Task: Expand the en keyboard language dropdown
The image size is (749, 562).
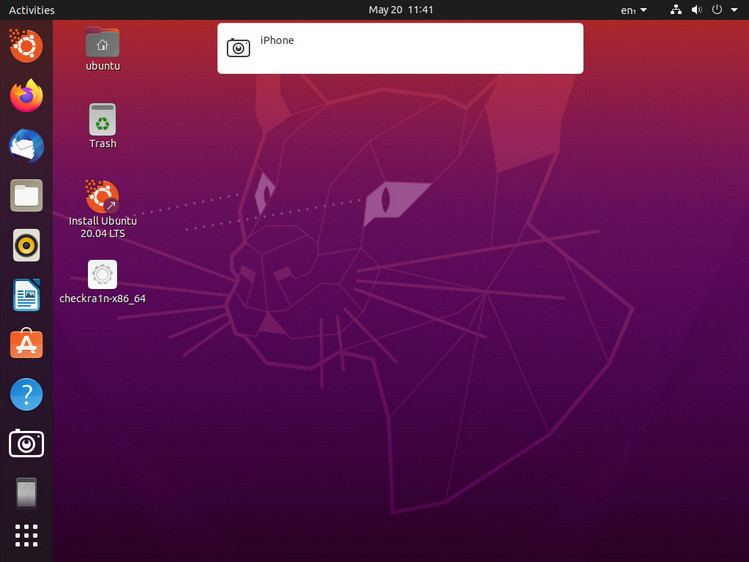Action: coord(634,10)
